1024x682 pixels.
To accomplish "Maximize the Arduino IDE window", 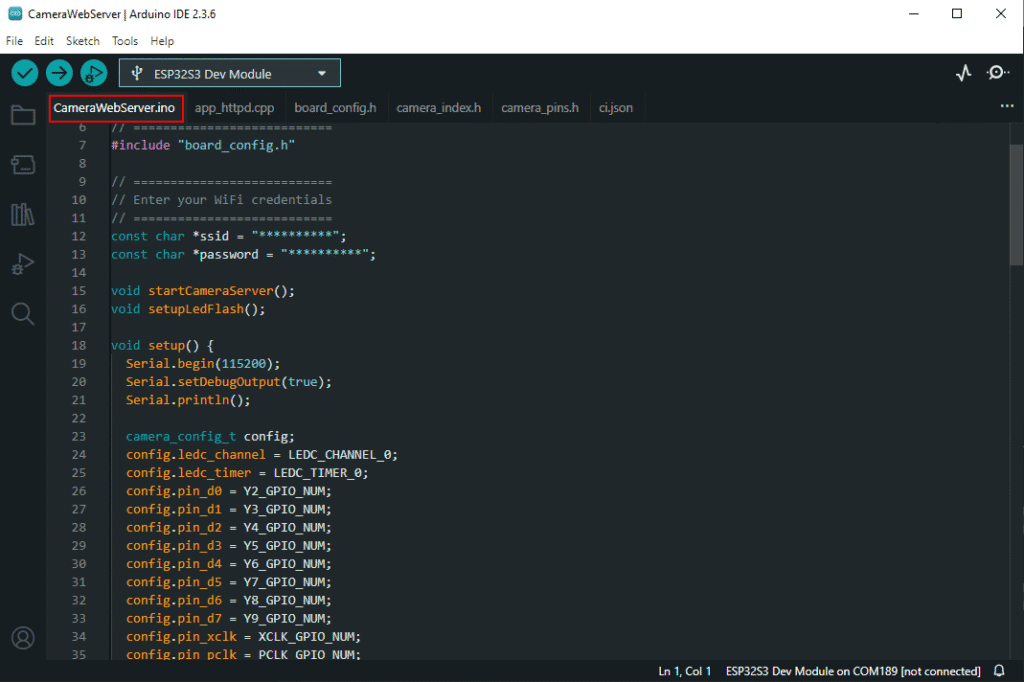I will (957, 14).
